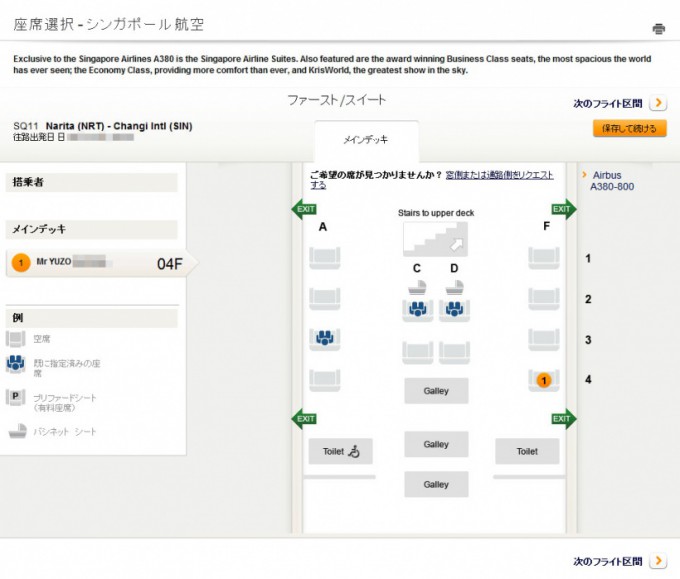Click occupied seat 2C
680x579 pixels.
pyautogui.click(x=418, y=310)
